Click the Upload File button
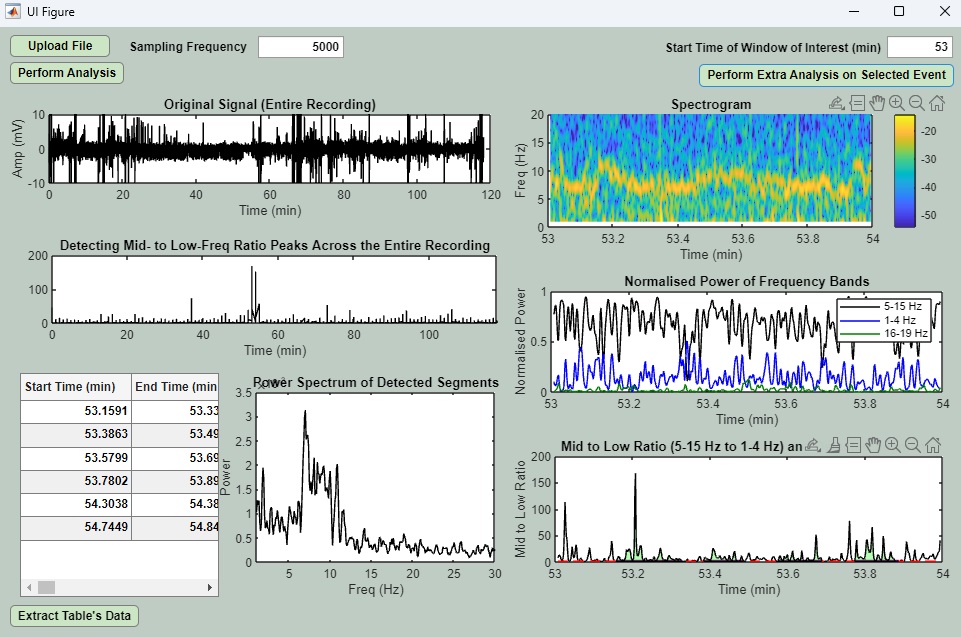Viewport: 961px width, 637px height. tap(60, 46)
